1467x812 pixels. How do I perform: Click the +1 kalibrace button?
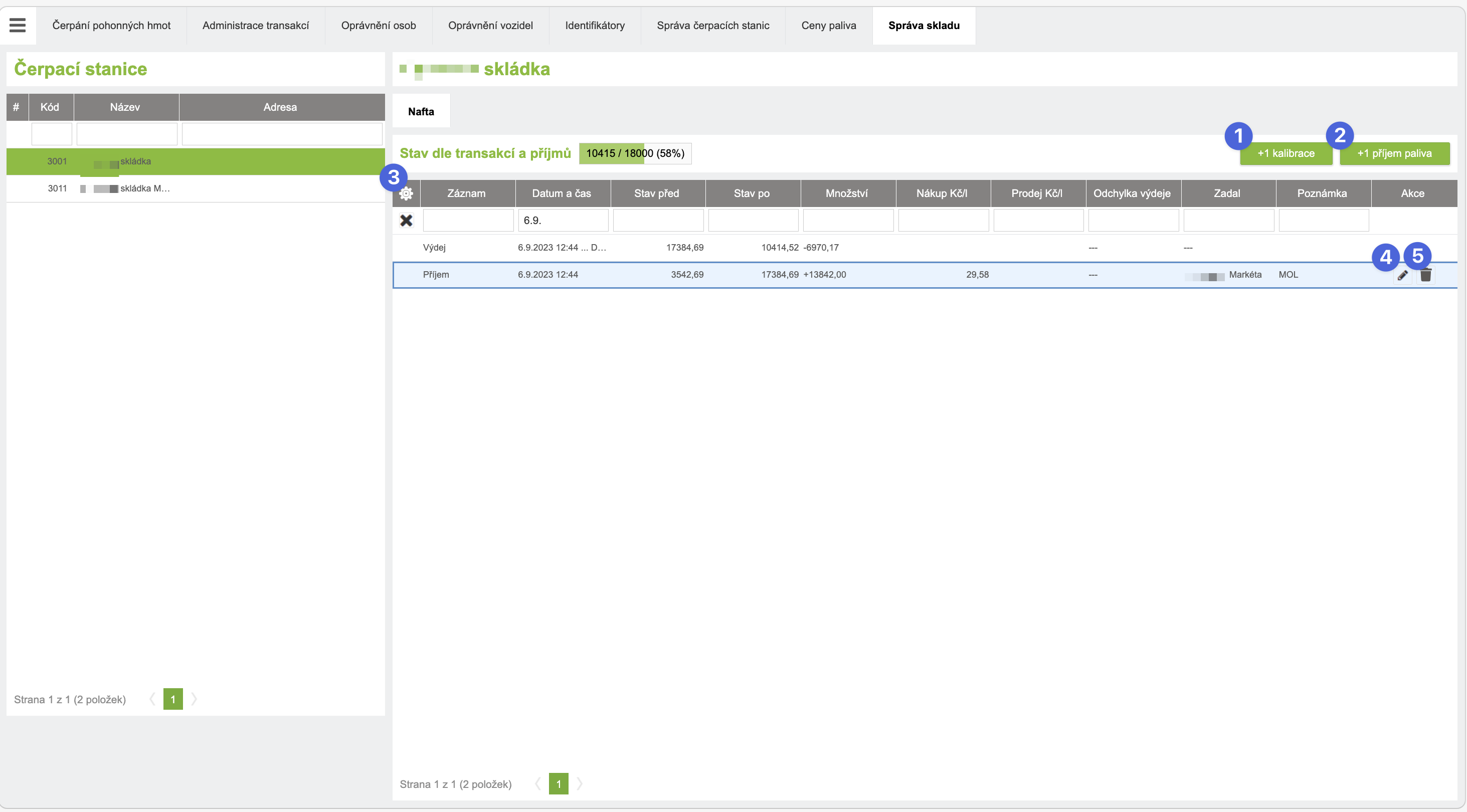tap(1286, 153)
